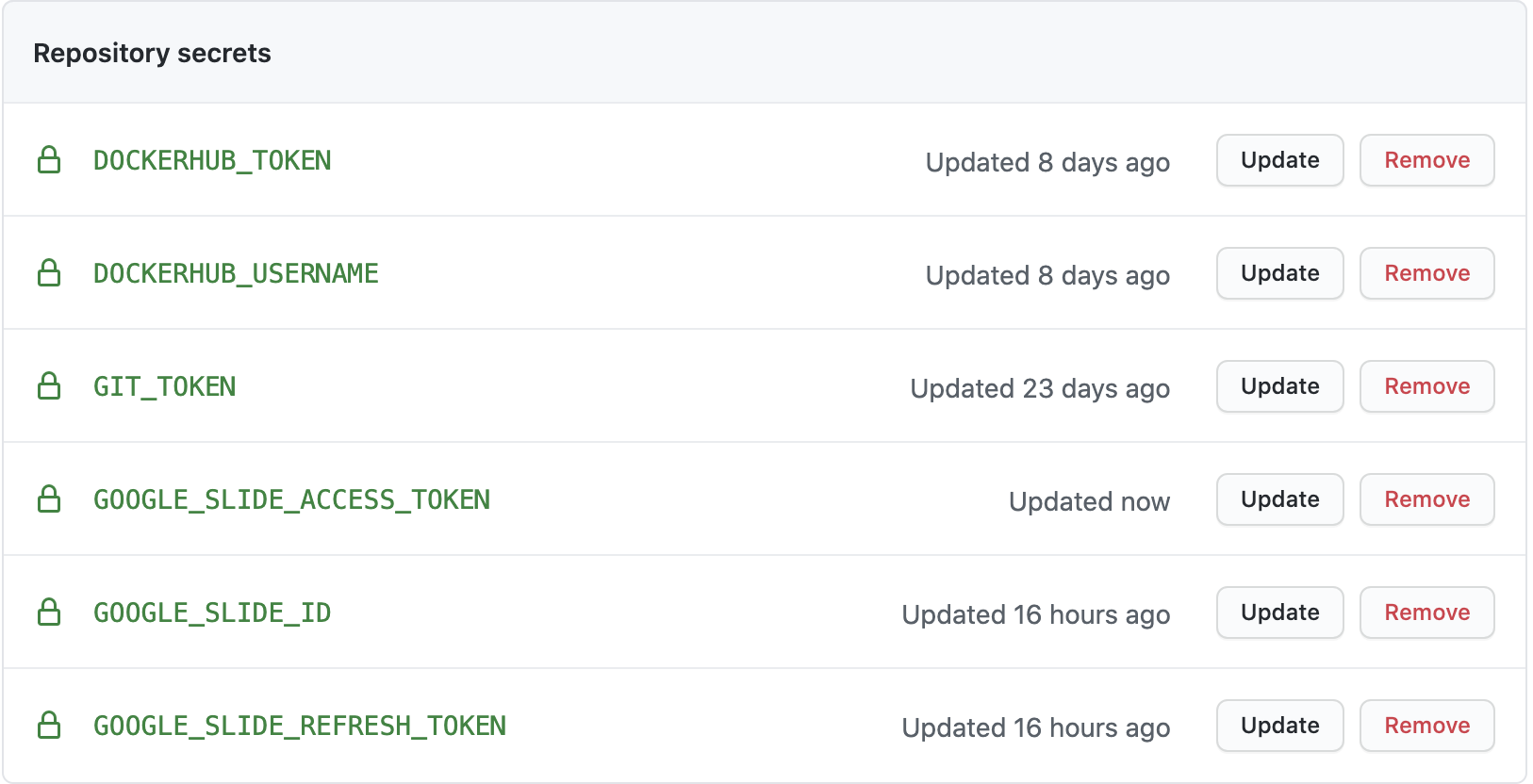Update the GIT_TOKEN secret
Viewport: 1533px width, 784px height.
pyautogui.click(x=1279, y=386)
